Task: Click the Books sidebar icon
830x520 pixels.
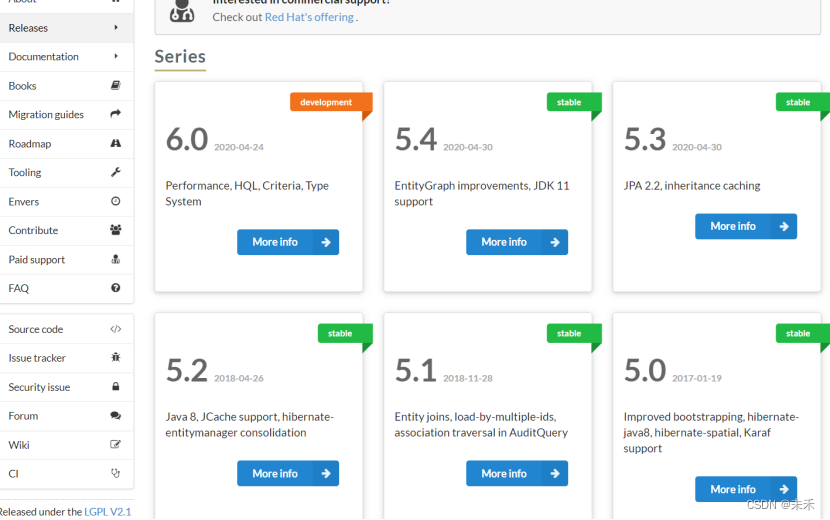Action: 115,85
